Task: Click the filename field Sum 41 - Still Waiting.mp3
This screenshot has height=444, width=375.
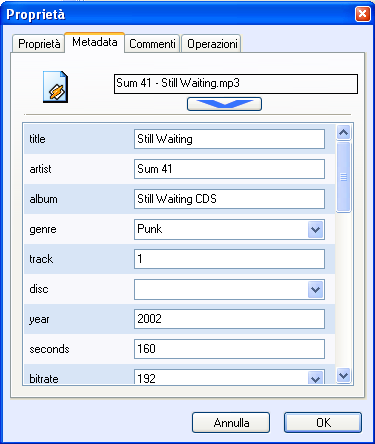Action: pos(236,84)
